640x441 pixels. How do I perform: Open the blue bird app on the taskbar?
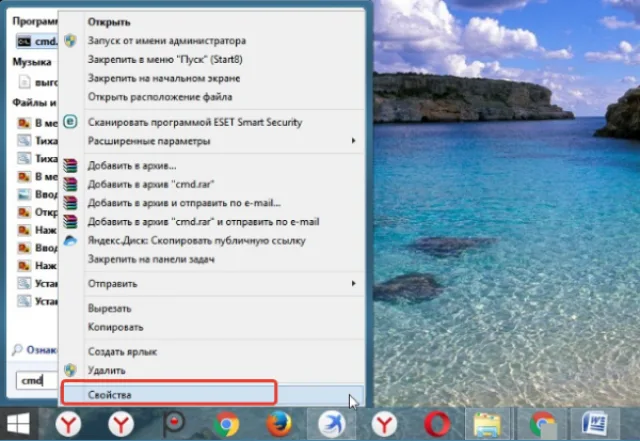tap(331, 424)
